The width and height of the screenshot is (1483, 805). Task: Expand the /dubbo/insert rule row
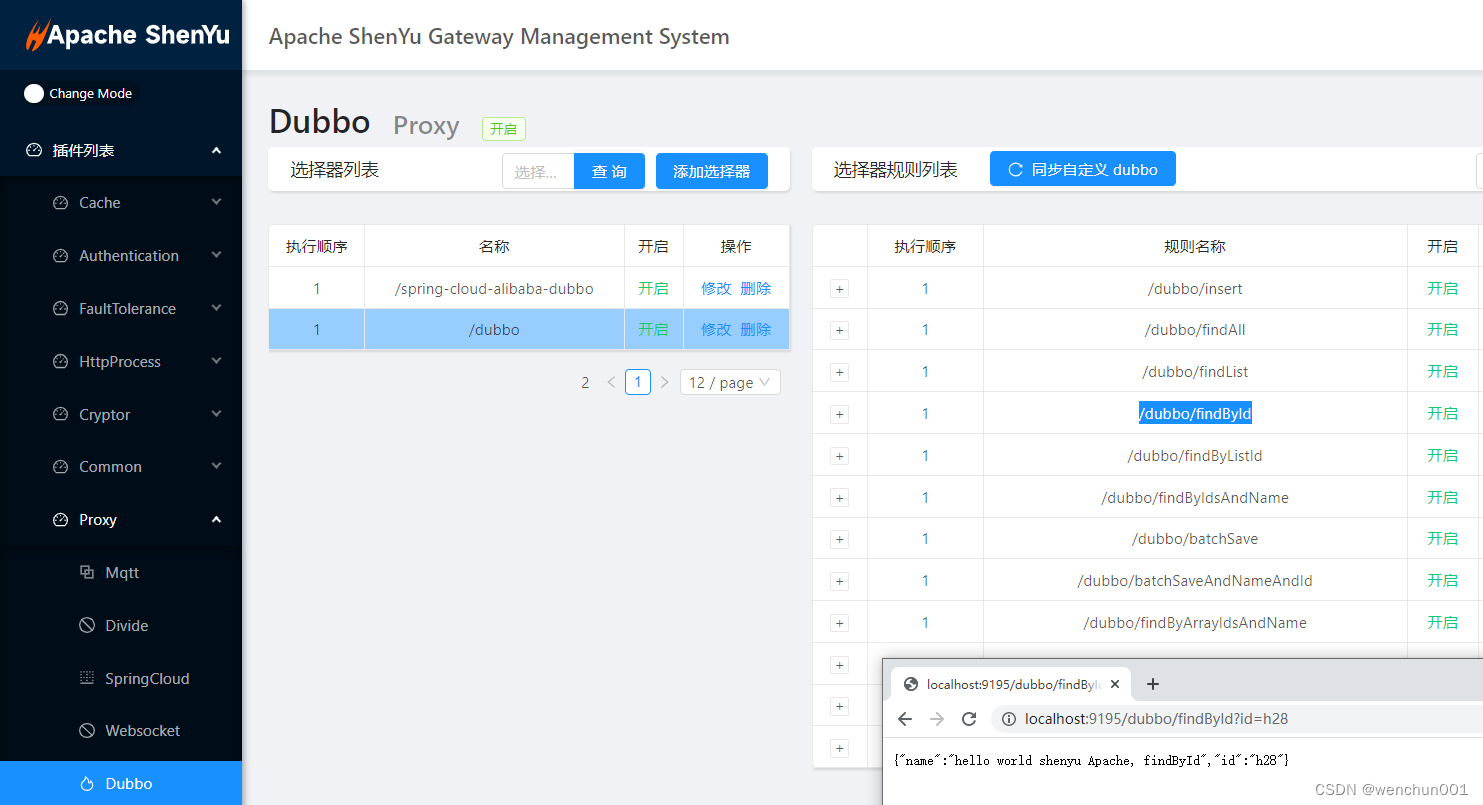point(839,289)
